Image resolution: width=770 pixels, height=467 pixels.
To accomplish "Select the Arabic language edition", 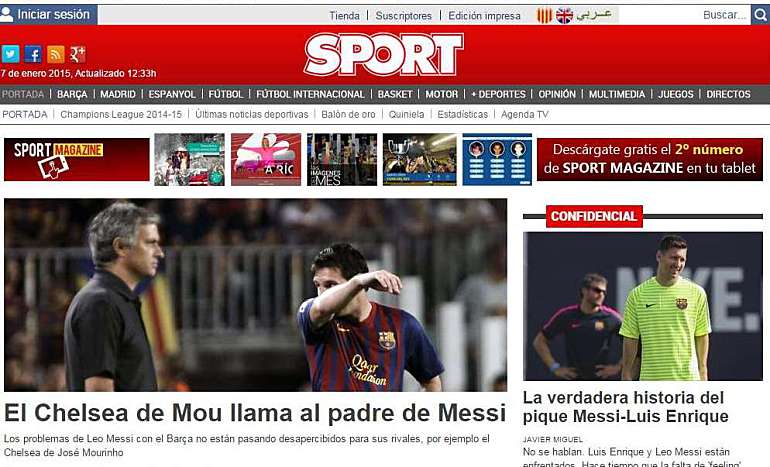I will click(x=594, y=15).
